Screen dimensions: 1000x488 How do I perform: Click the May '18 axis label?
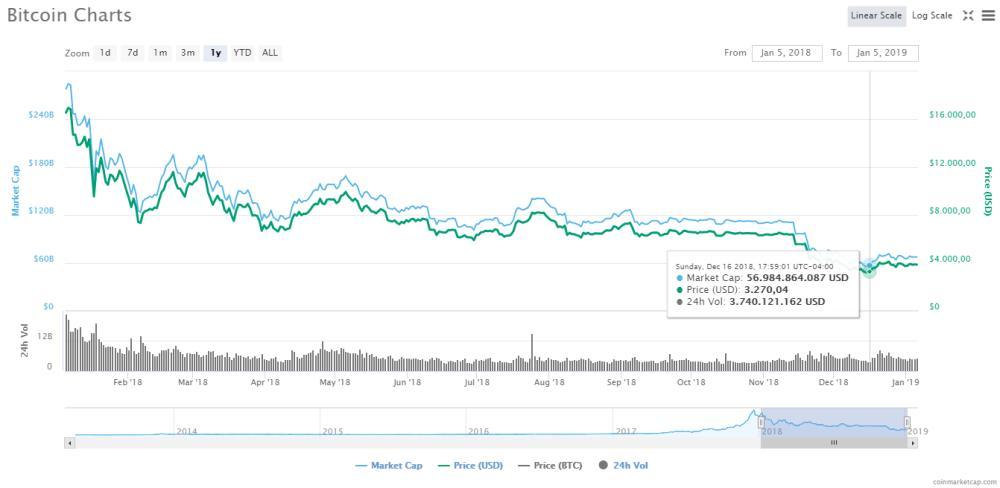(x=335, y=382)
